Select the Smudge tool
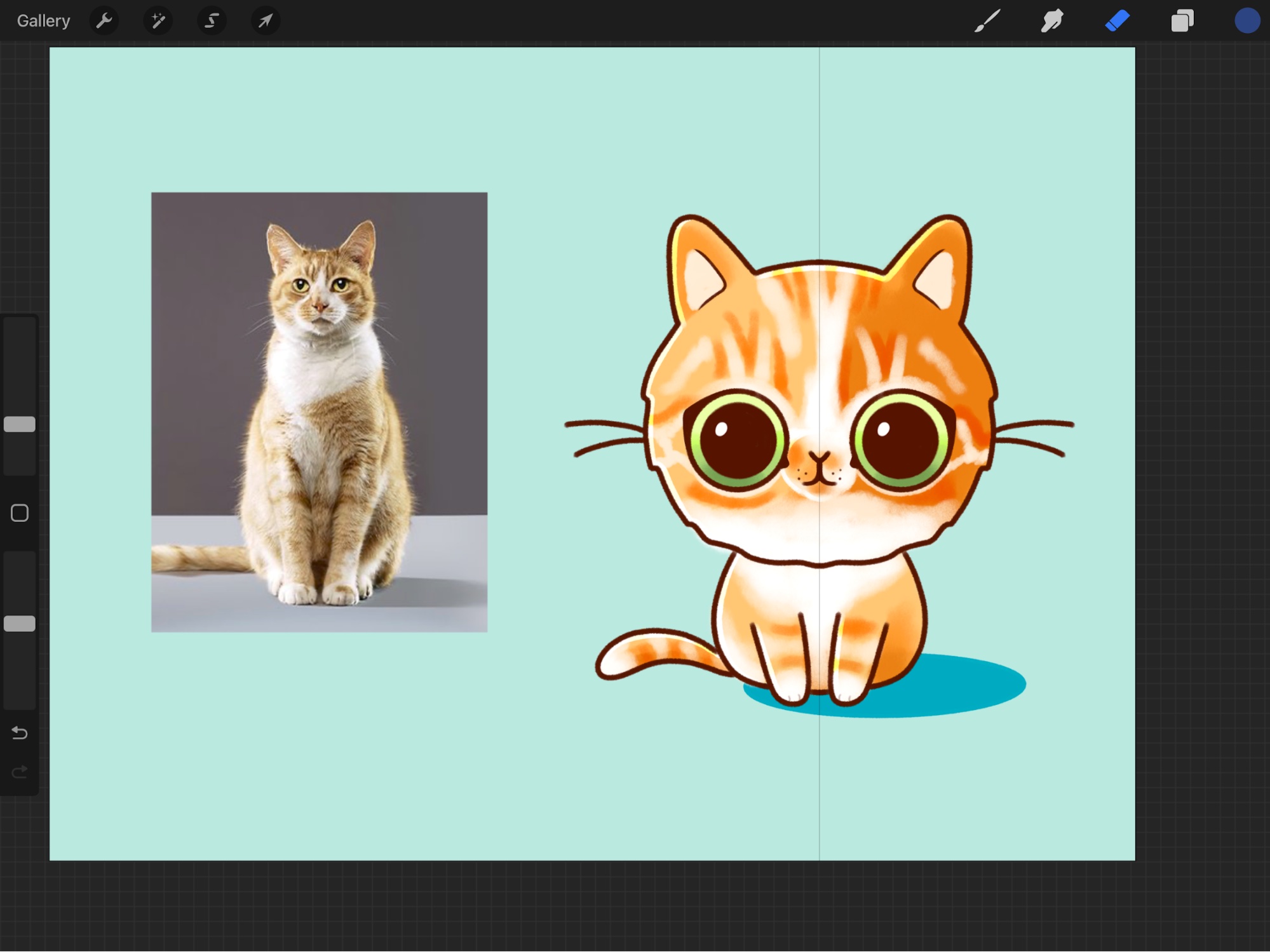This screenshot has width=1270, height=952. click(x=1052, y=21)
